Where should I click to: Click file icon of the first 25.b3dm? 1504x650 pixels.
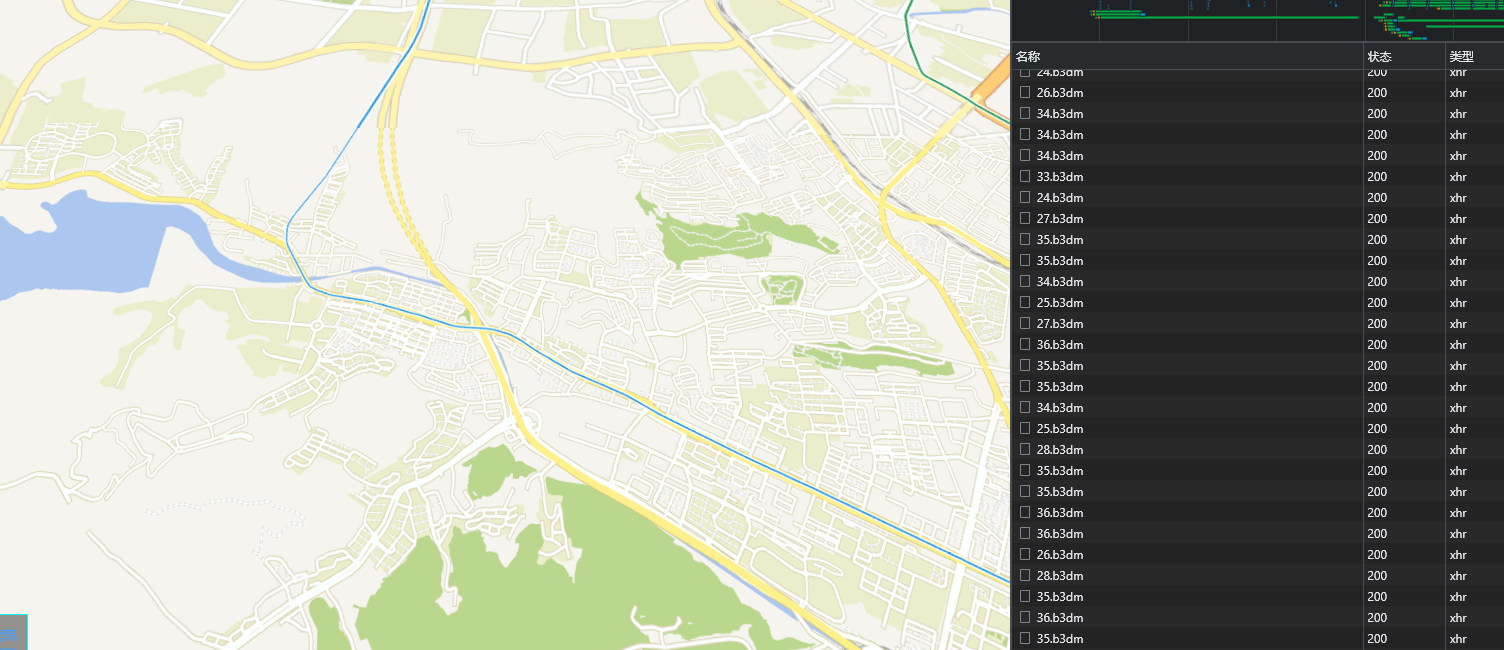click(x=1025, y=303)
